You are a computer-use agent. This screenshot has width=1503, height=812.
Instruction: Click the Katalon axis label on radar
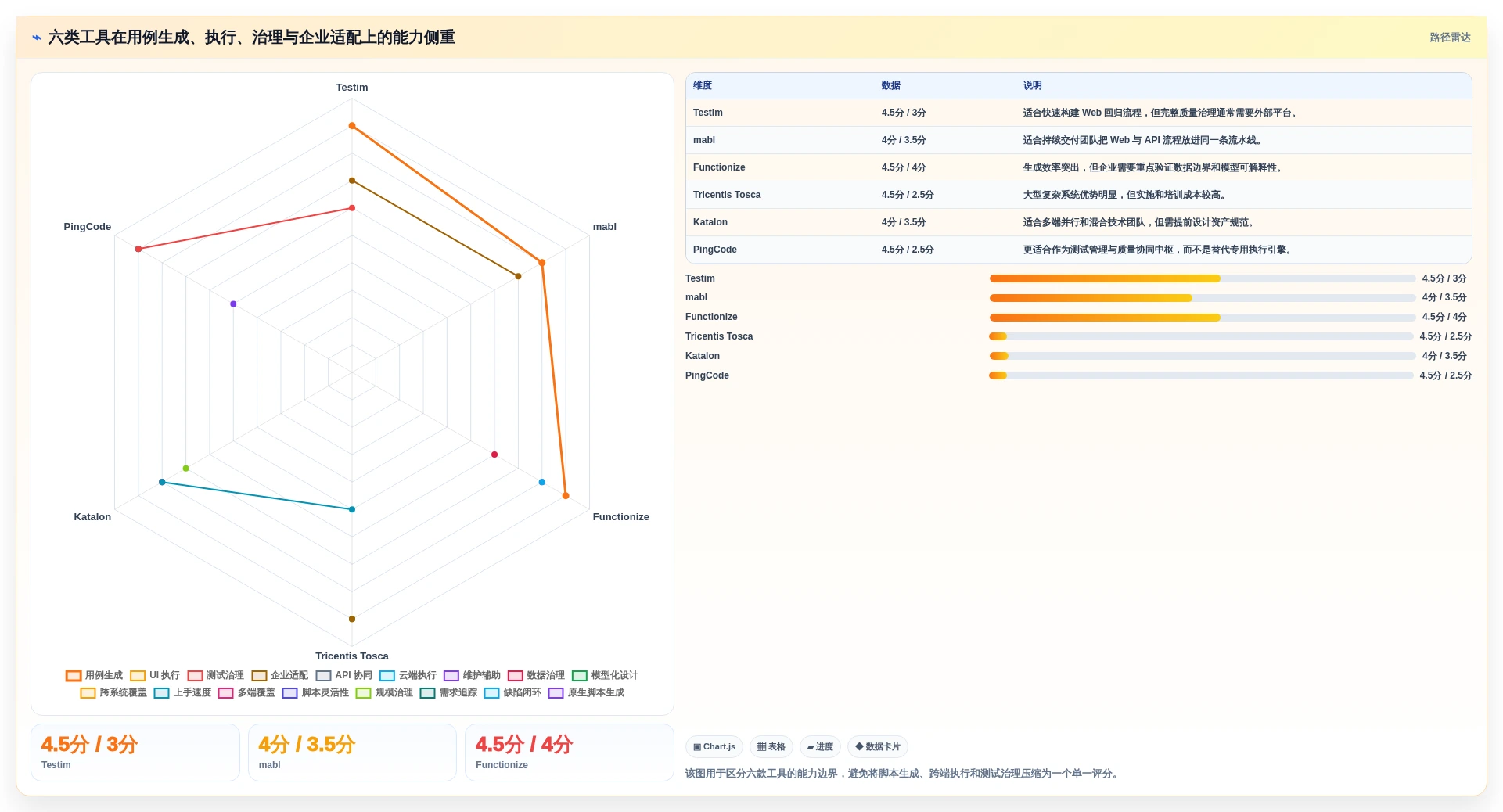point(92,517)
